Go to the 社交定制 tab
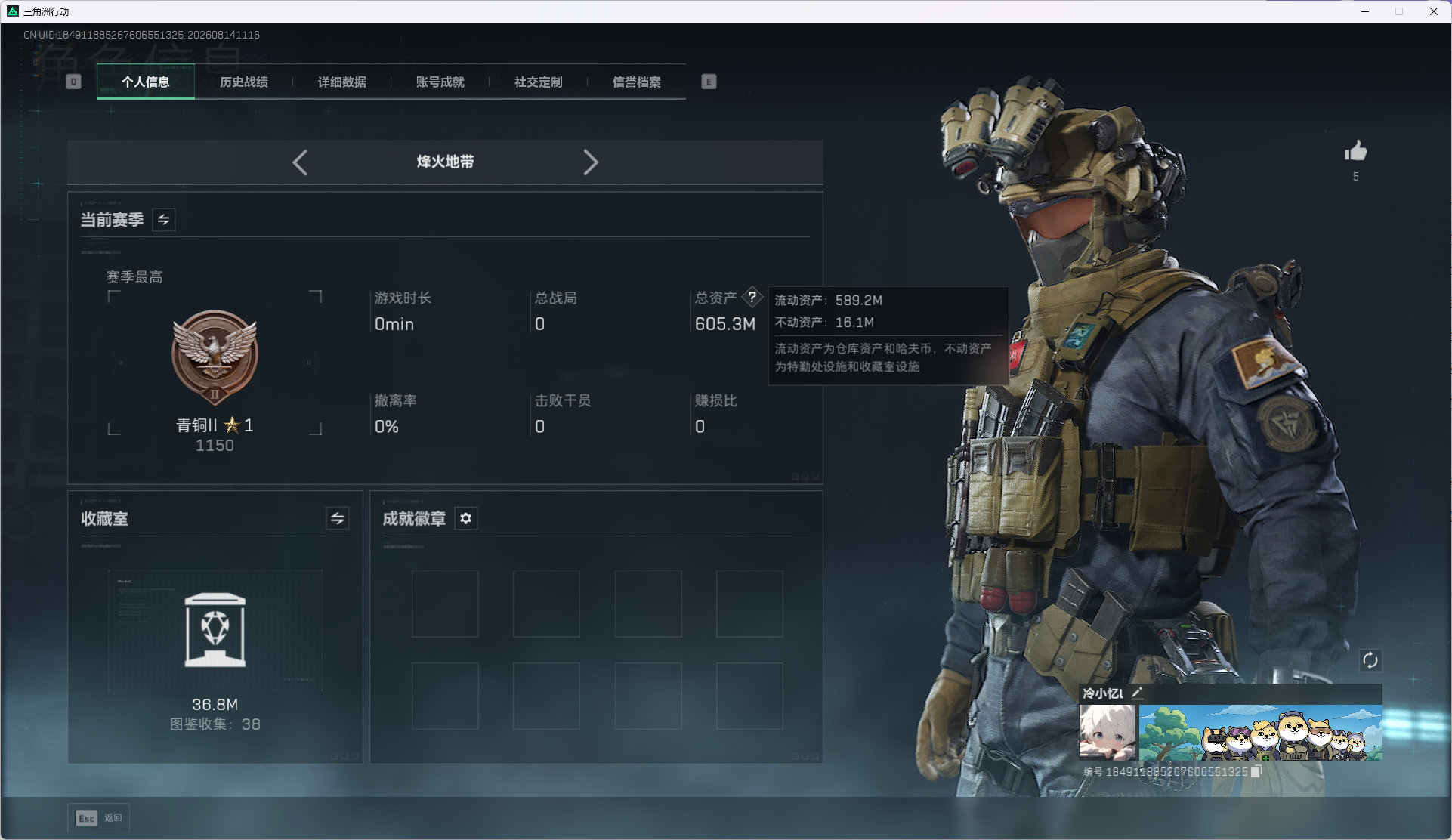 click(539, 82)
